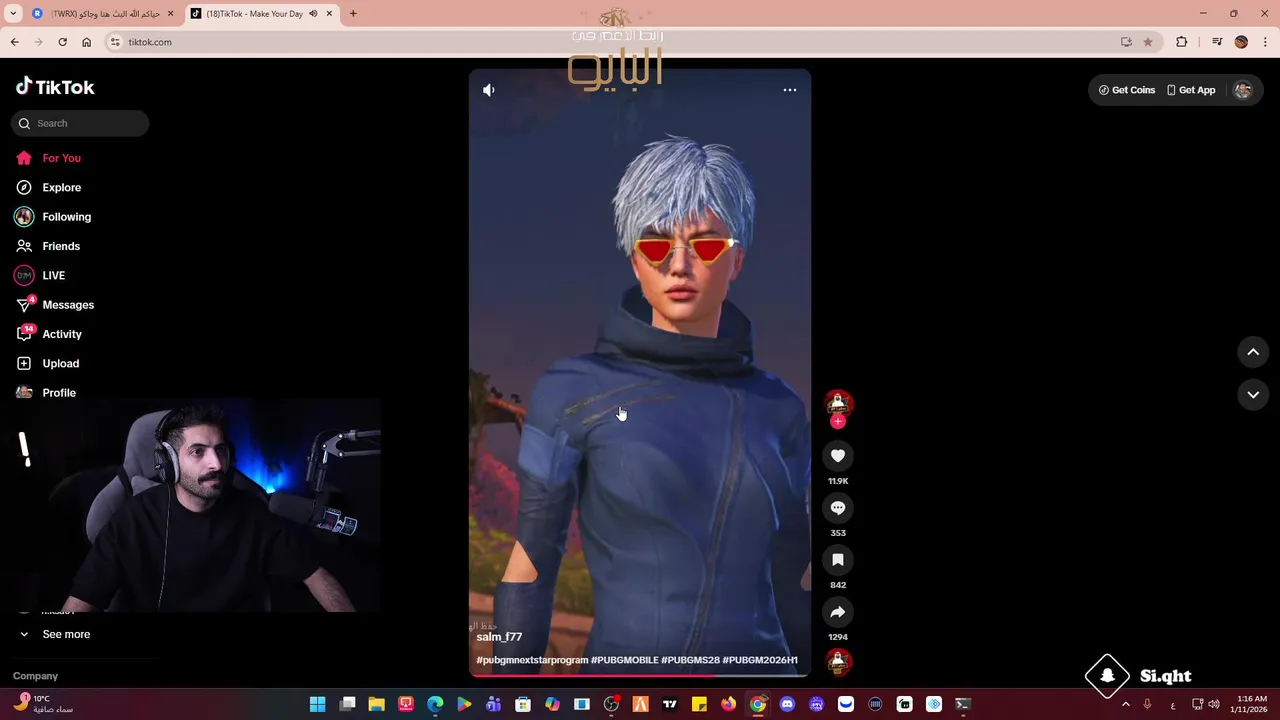Open the #PUBGMS28 hashtag
The height and width of the screenshot is (720, 1280).
[x=690, y=660]
